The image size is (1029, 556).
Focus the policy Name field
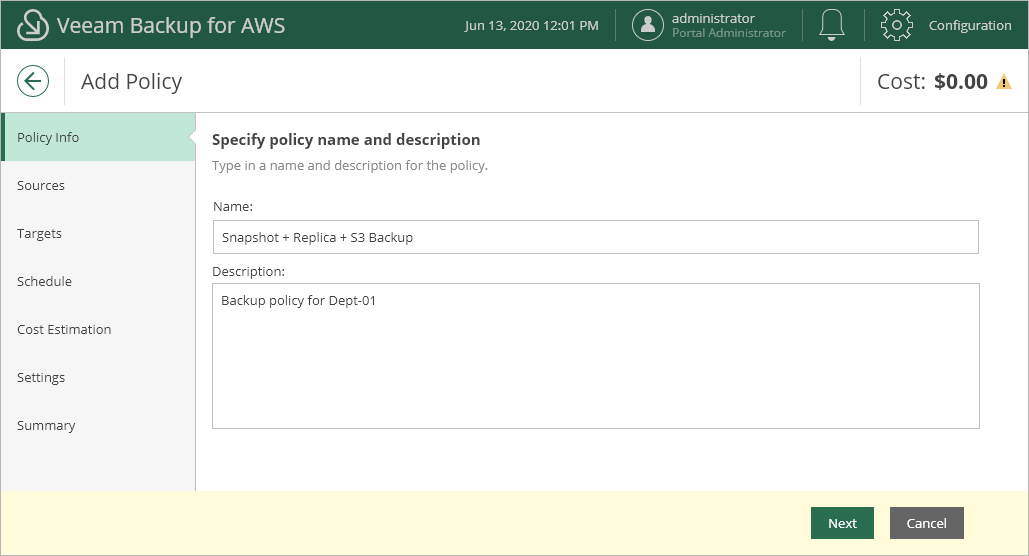click(x=596, y=237)
